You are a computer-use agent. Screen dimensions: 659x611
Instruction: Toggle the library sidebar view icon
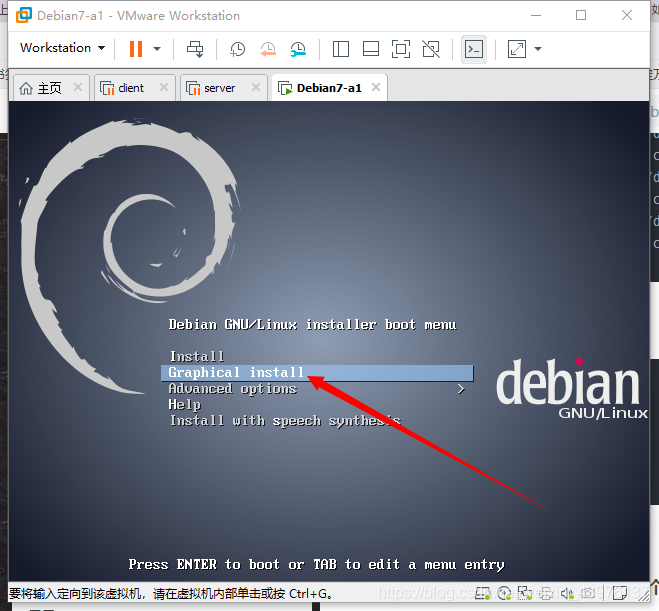pos(341,49)
